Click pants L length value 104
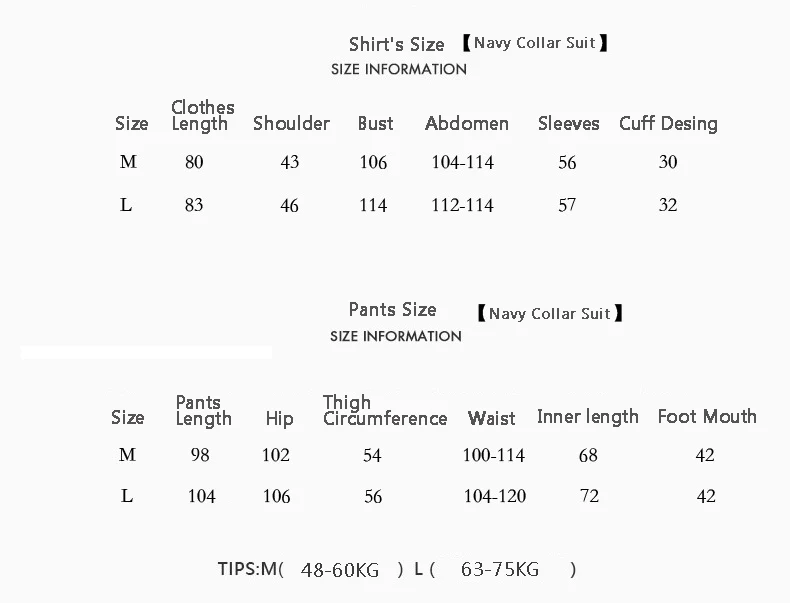Screen dimensions: 790x603 [202, 496]
